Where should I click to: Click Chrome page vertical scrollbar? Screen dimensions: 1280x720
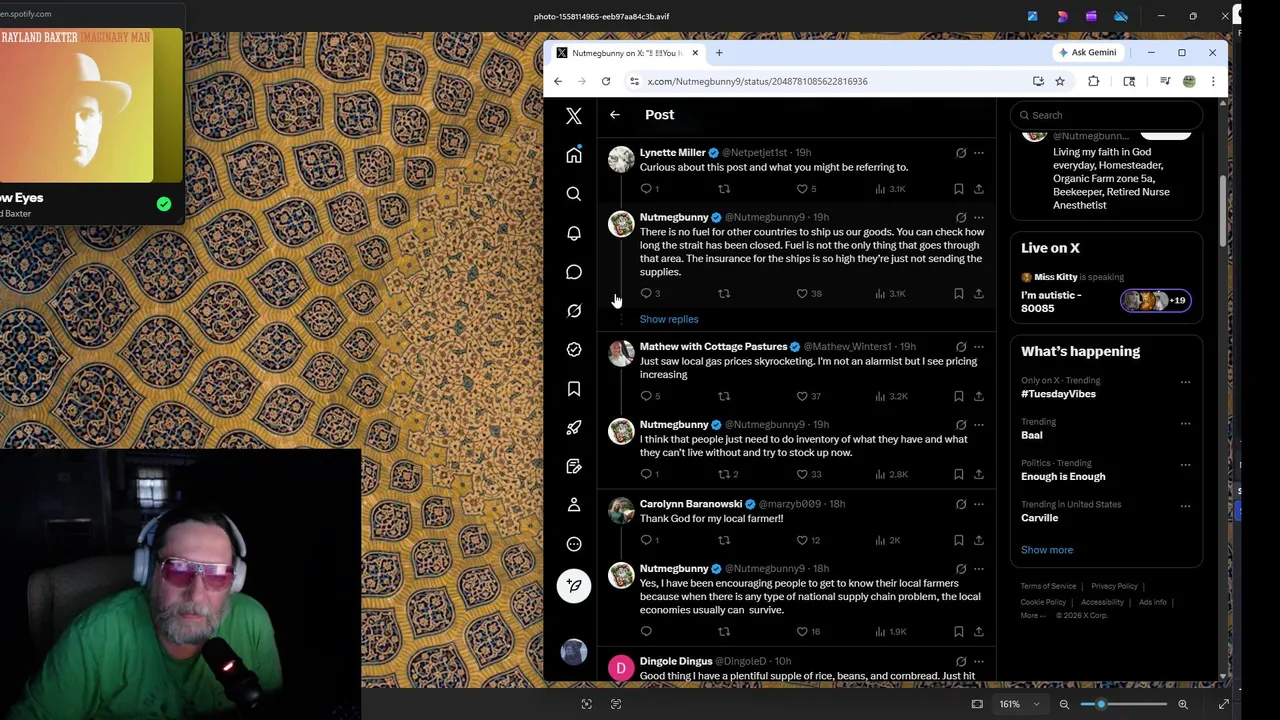click(x=1223, y=210)
